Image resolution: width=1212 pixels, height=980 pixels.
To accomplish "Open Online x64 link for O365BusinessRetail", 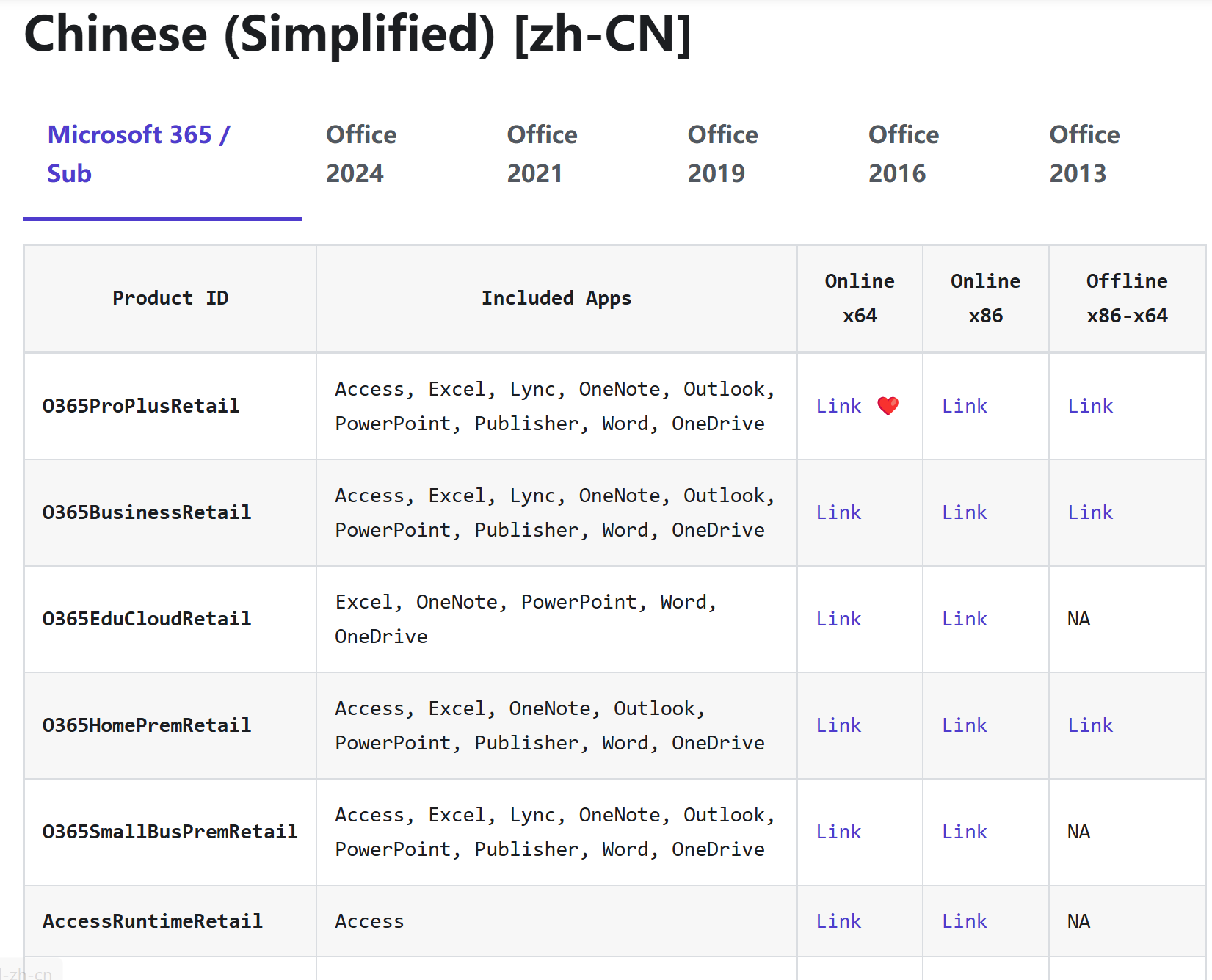I will (x=838, y=512).
